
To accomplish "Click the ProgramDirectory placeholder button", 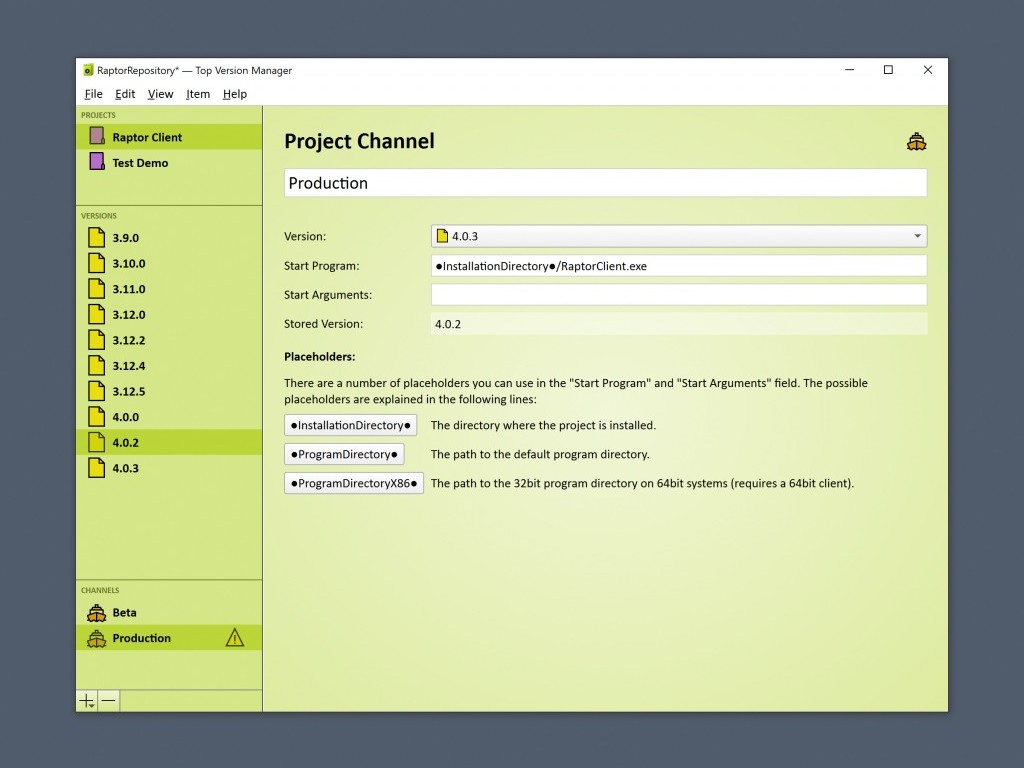I will pos(344,454).
